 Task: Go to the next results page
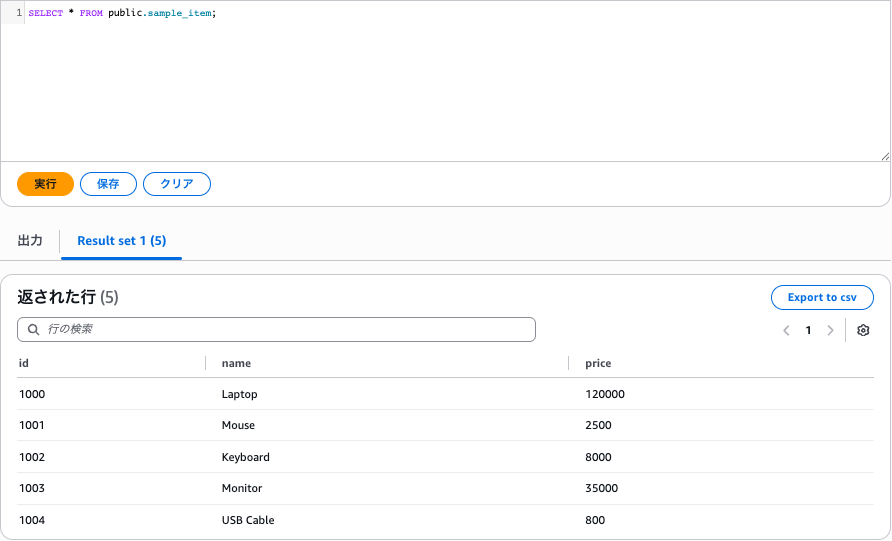click(830, 330)
